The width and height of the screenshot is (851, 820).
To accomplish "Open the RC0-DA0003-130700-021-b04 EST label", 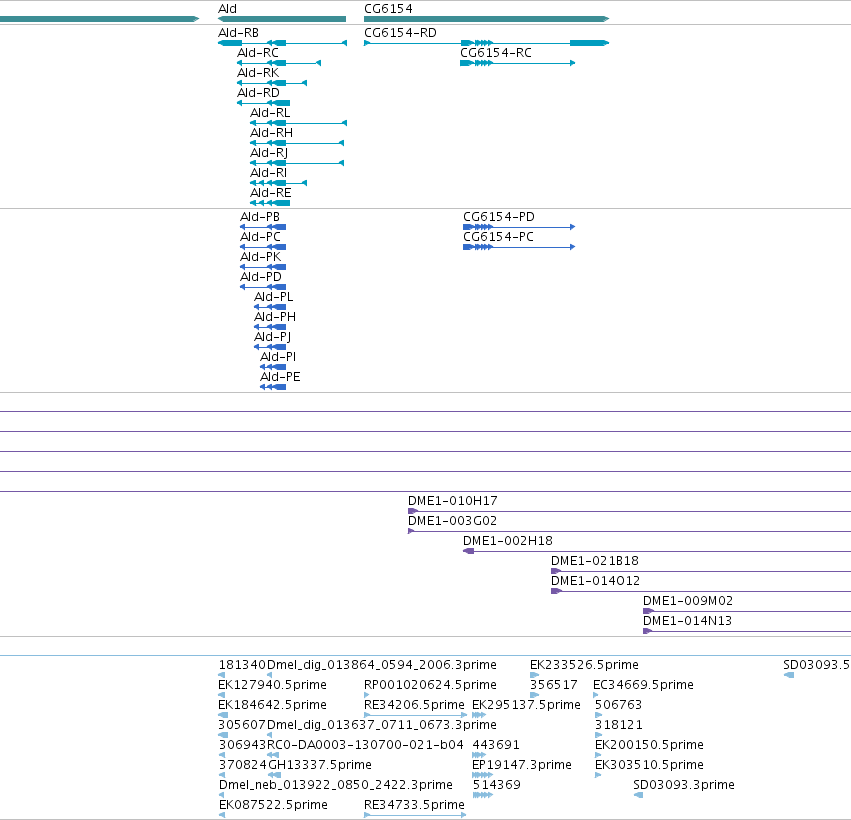I will click(x=365, y=745).
